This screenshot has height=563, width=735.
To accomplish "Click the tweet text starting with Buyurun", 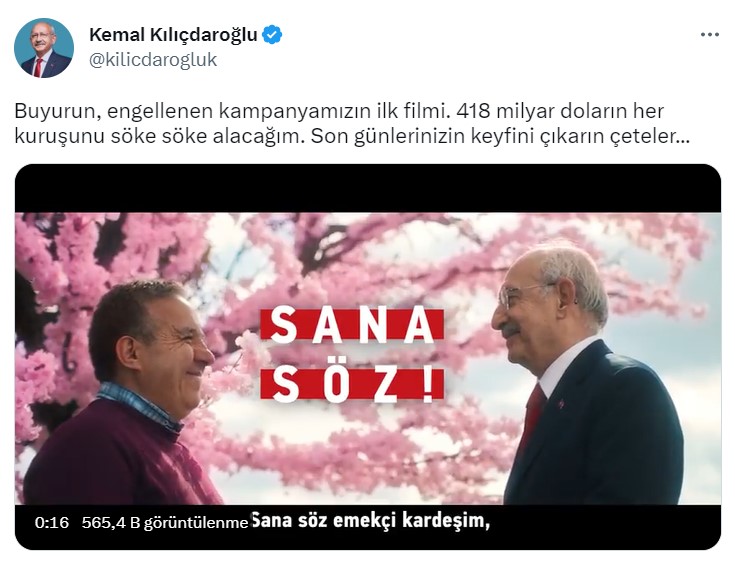I will click(352, 124).
